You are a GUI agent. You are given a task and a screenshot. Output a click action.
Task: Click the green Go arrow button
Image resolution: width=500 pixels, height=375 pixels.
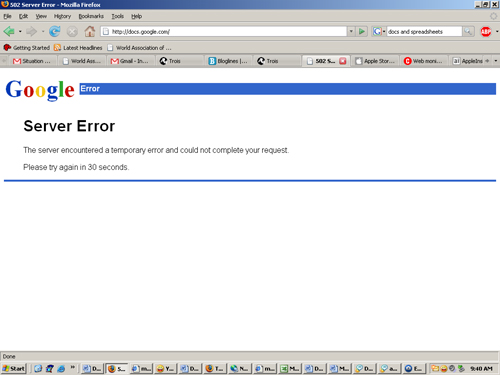tap(362, 31)
